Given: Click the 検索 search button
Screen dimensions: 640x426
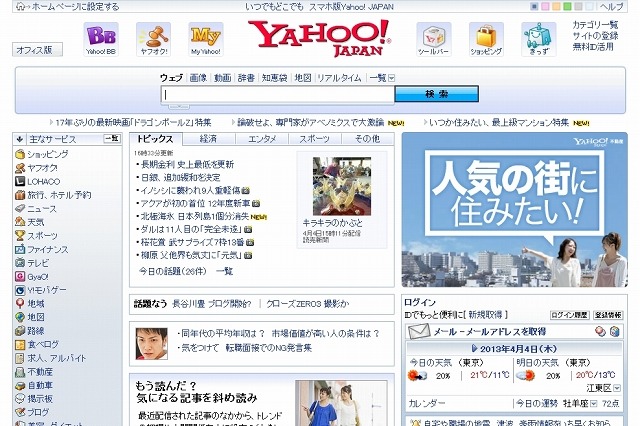Looking at the screenshot, I should (x=437, y=94).
